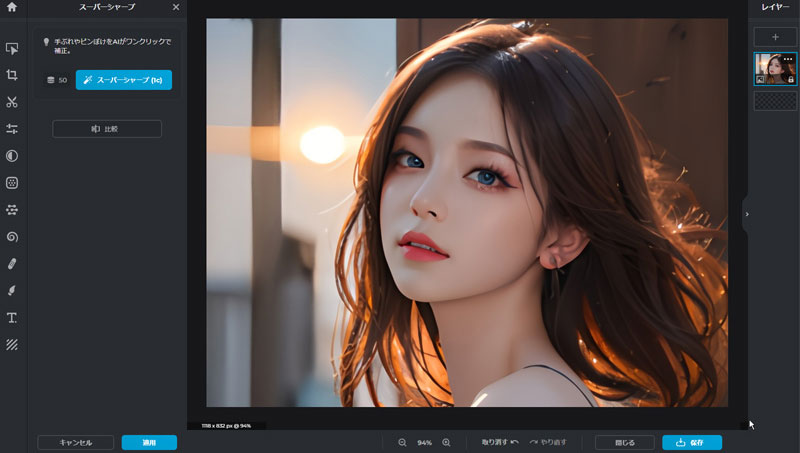Select the Draw brush tool

(12, 291)
